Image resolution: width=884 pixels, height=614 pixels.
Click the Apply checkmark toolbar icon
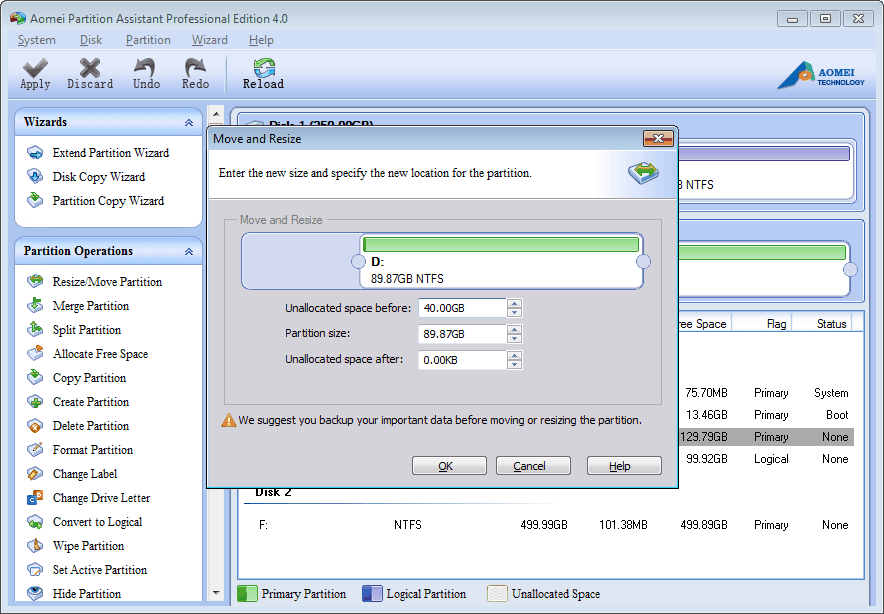click(35, 68)
